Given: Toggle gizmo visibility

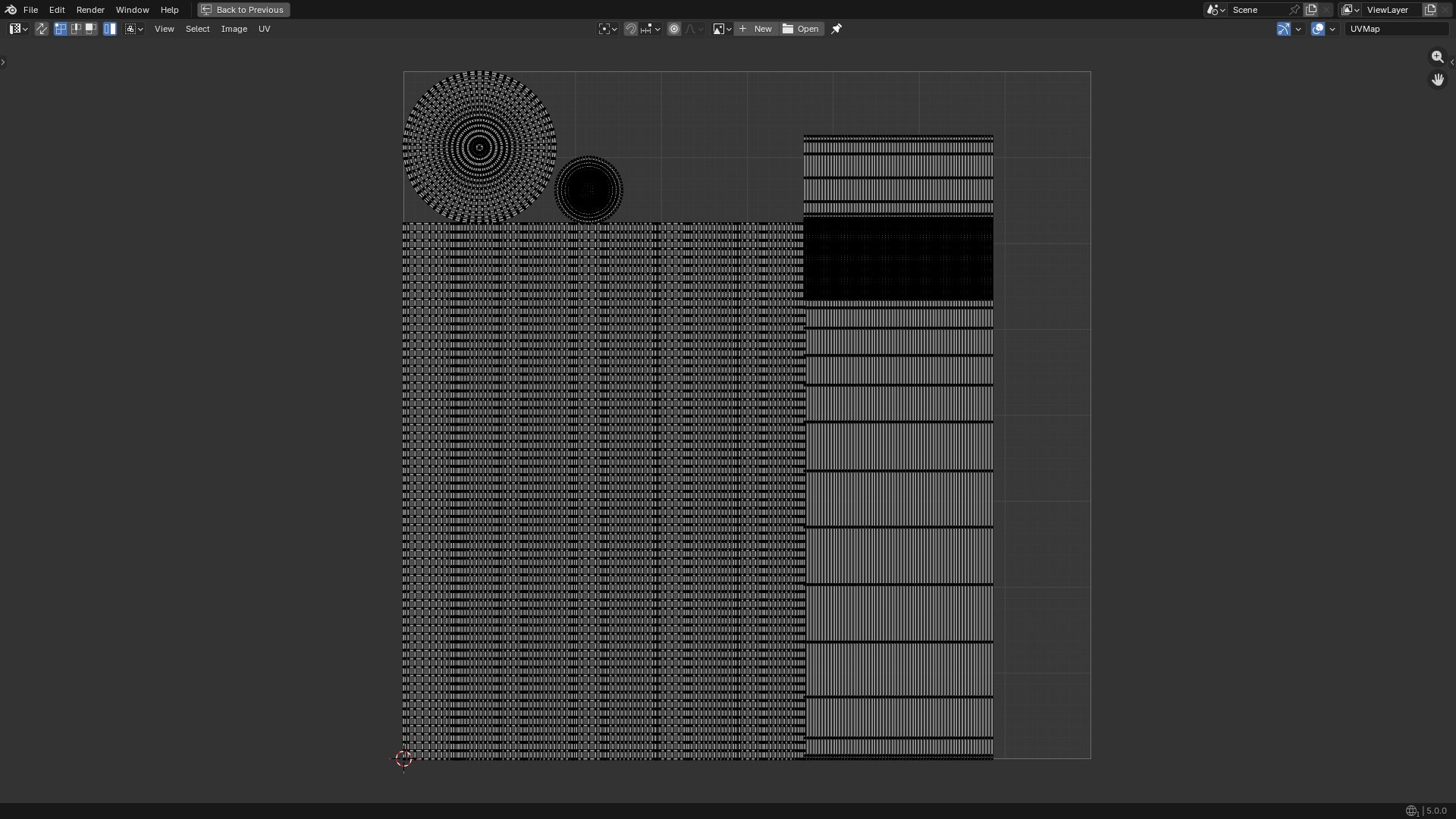Looking at the screenshot, I should pyautogui.click(x=1283, y=29).
